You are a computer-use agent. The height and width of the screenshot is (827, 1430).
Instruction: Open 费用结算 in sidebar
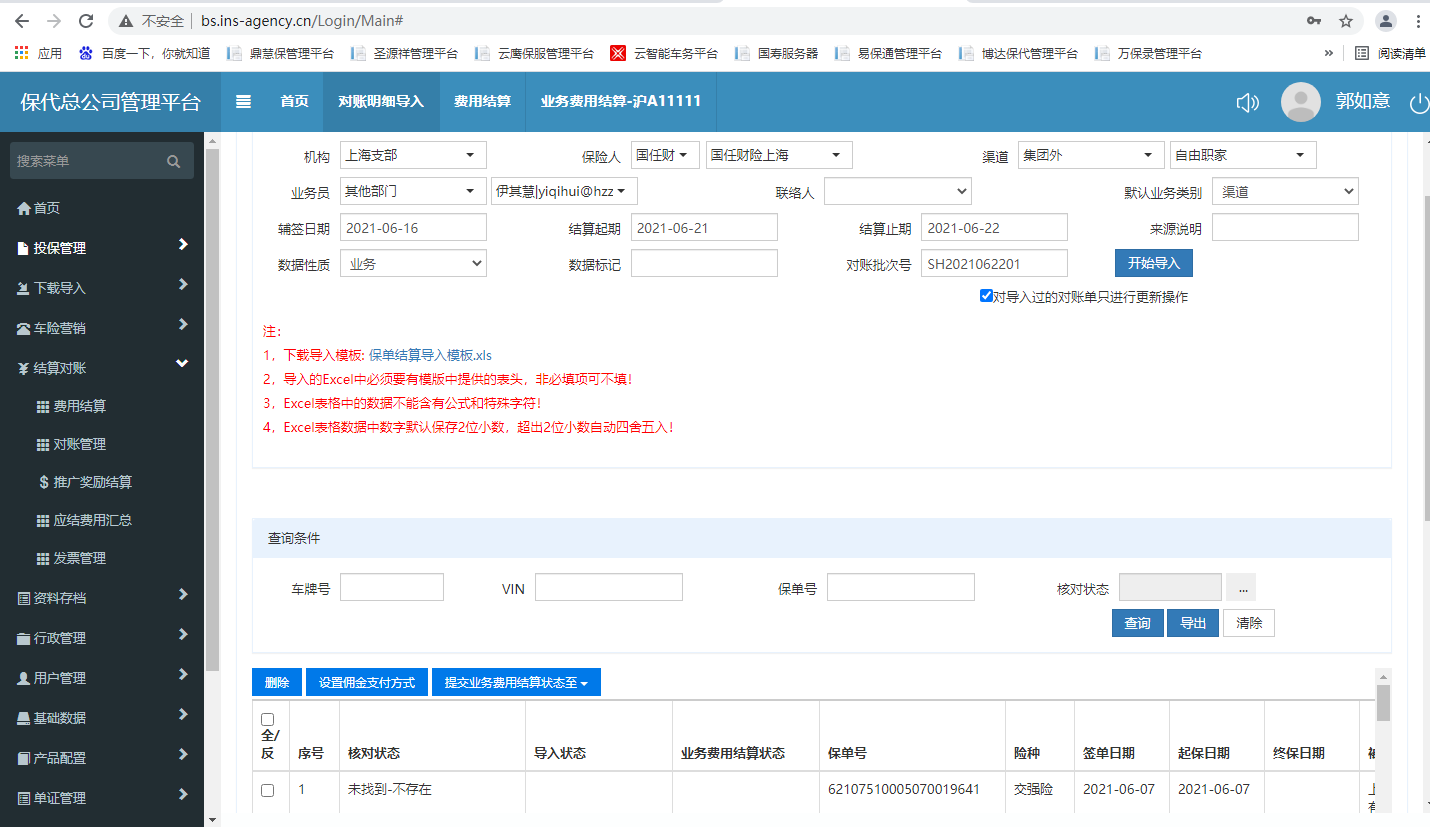pyautogui.click(x=79, y=406)
